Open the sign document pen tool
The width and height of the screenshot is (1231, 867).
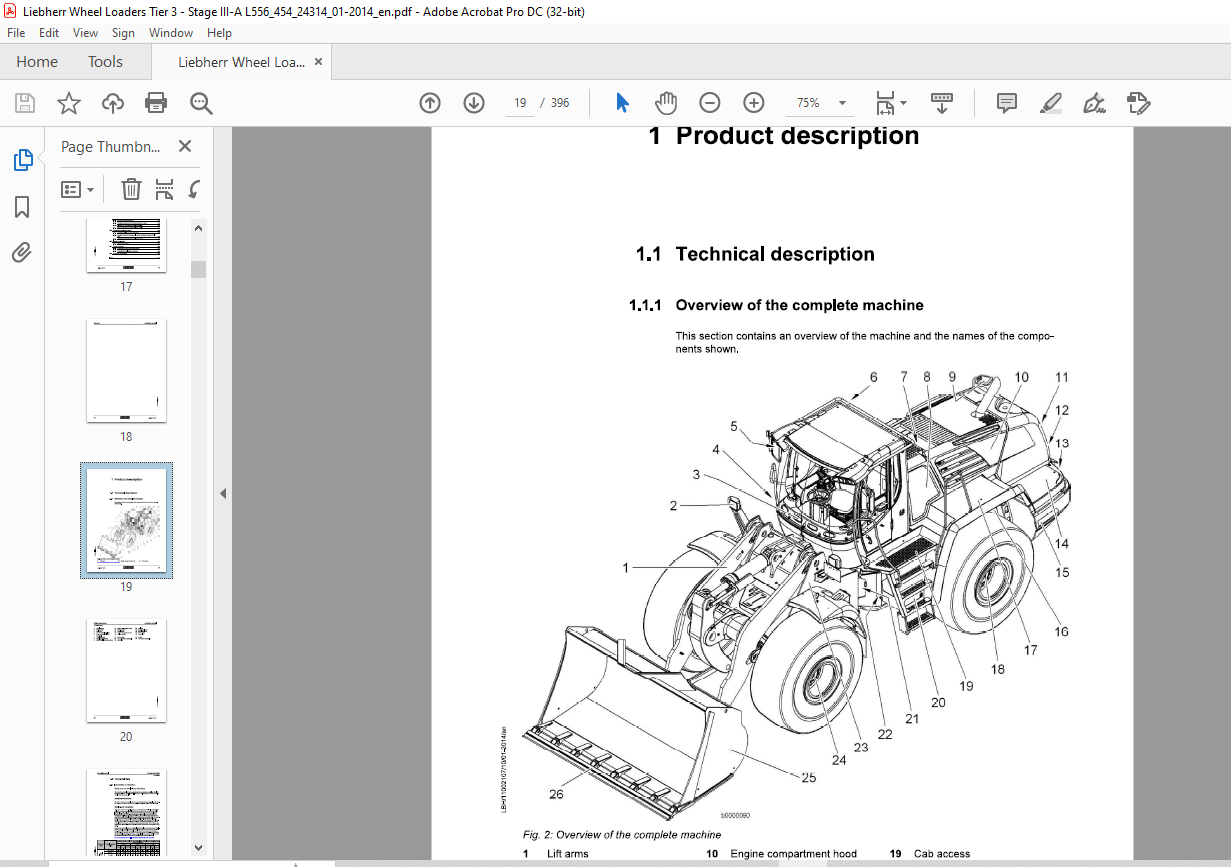[1094, 103]
